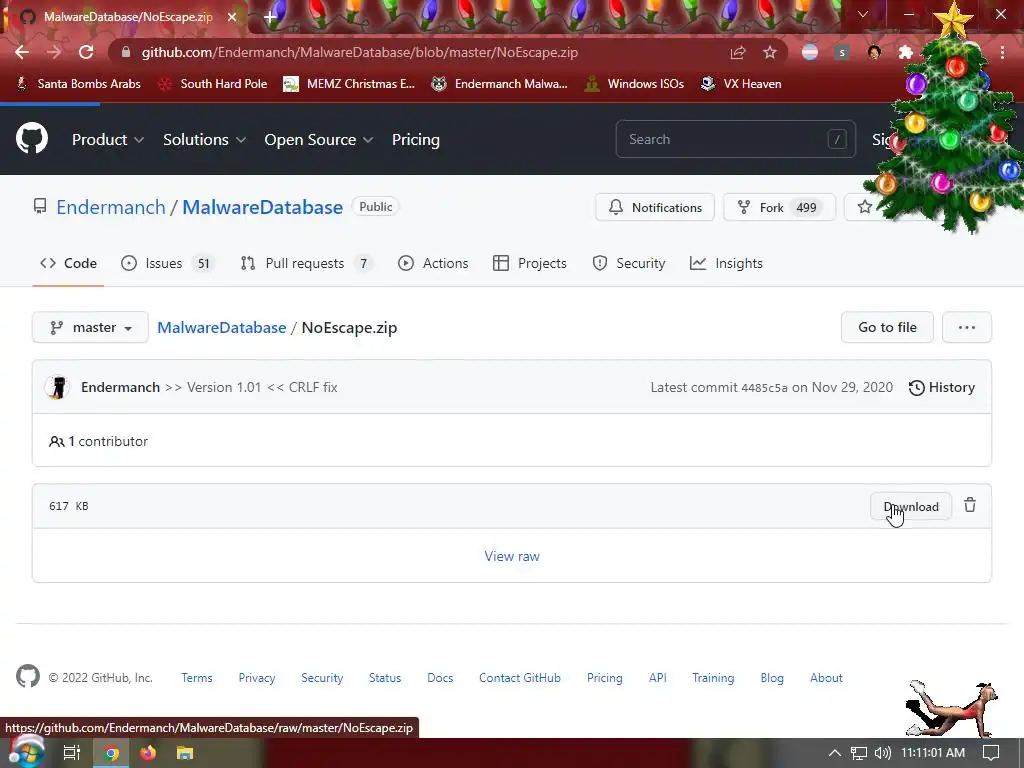Open the commit History link

click(942, 387)
